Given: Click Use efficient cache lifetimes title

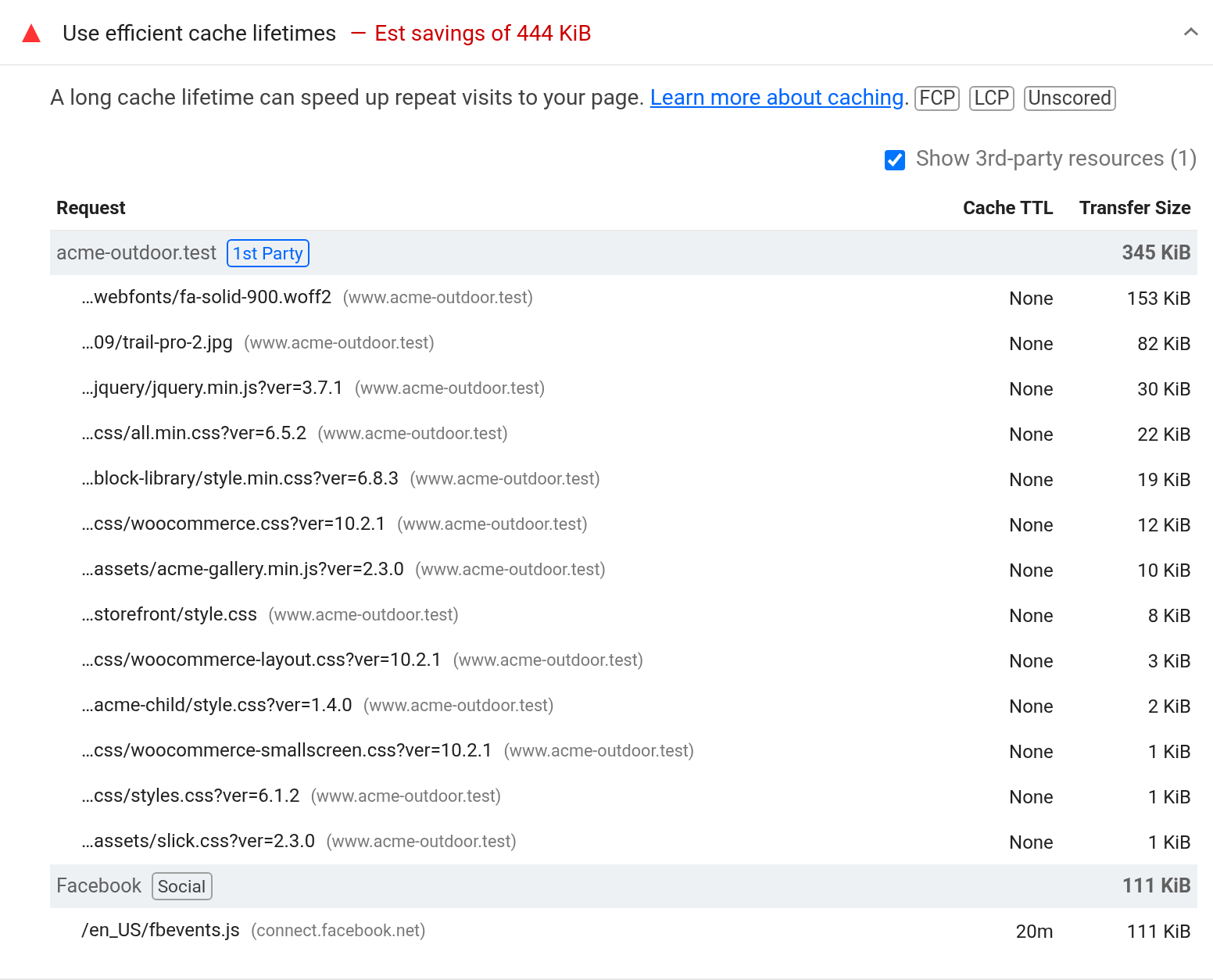Looking at the screenshot, I should point(199,34).
